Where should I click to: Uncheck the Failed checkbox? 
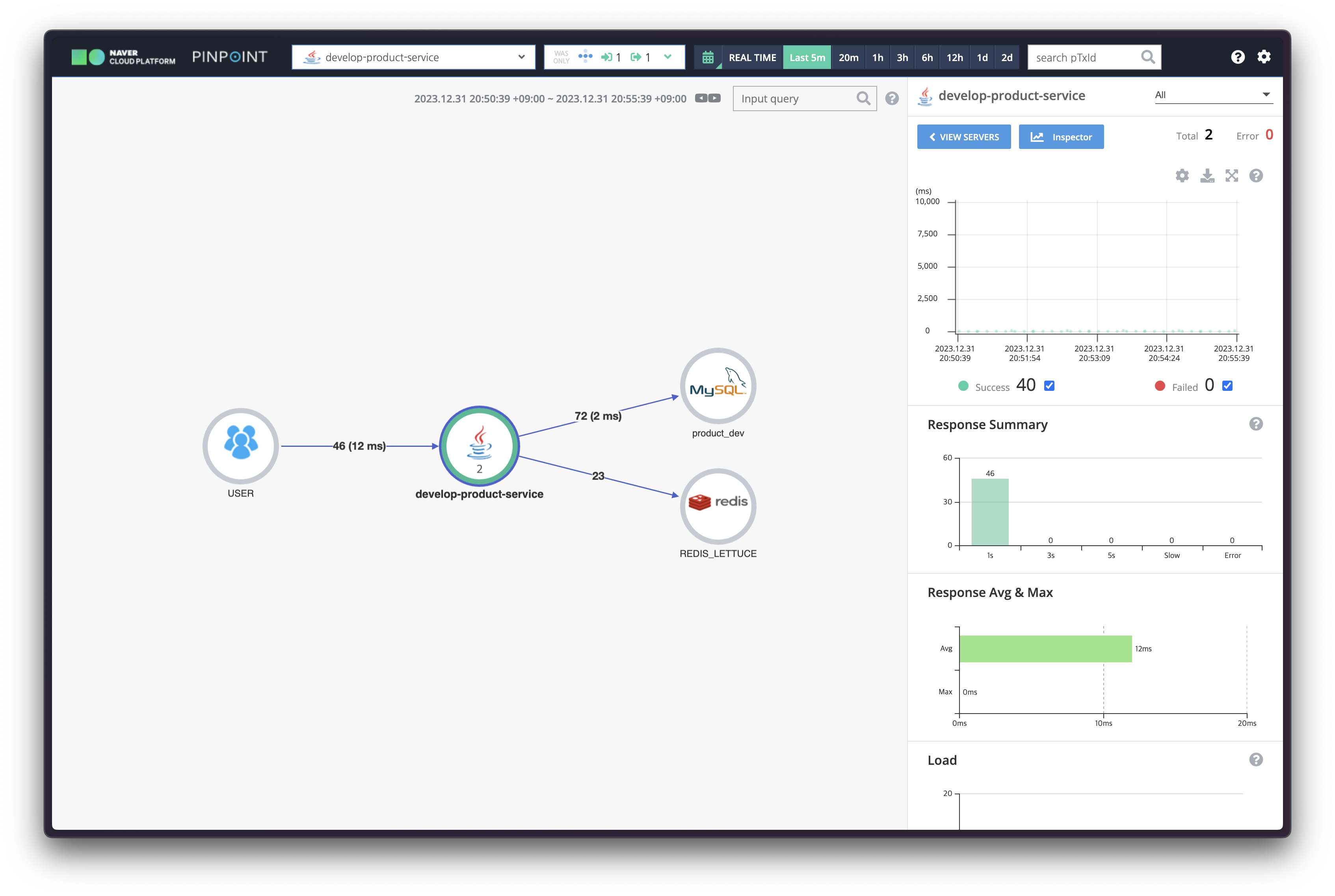tap(1227, 386)
